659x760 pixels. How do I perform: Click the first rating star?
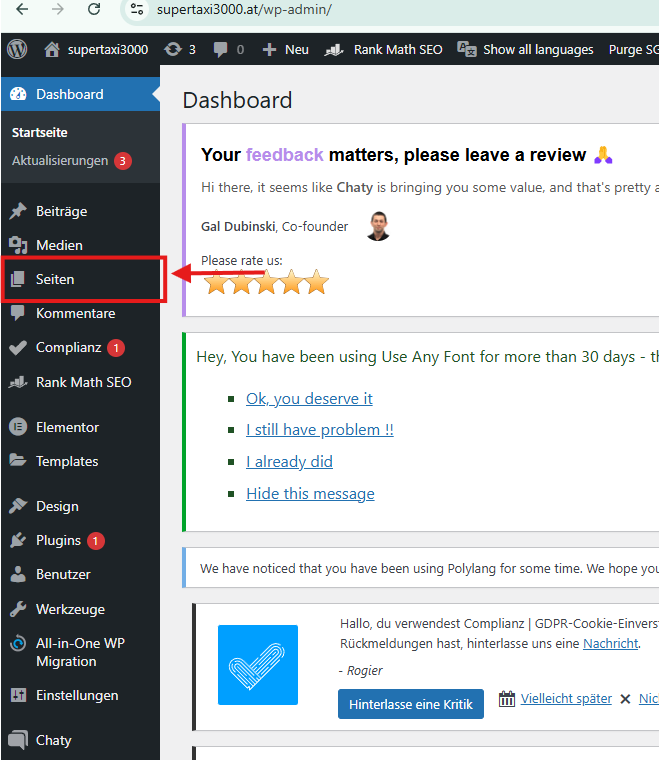coord(216,282)
